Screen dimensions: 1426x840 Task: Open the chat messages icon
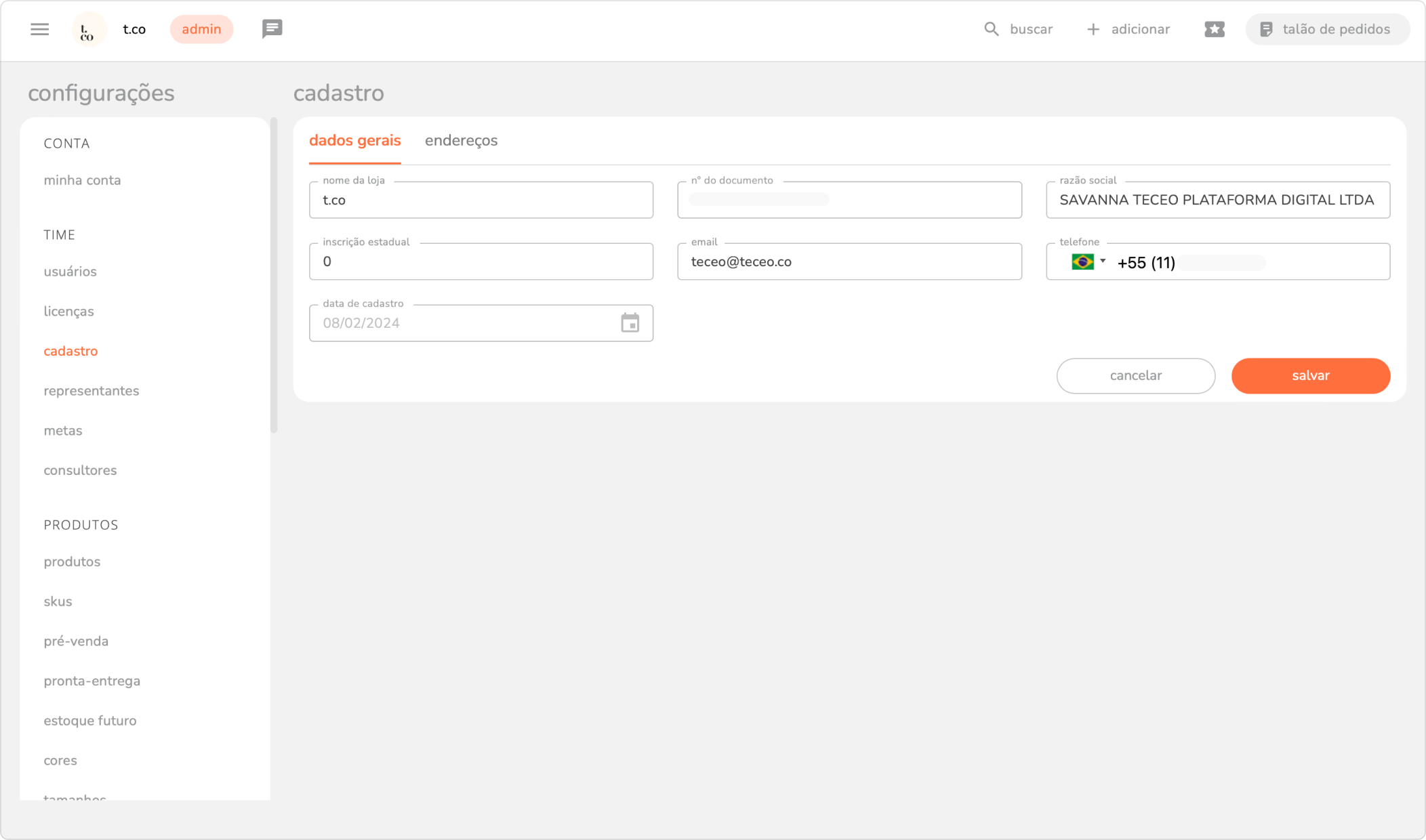pyautogui.click(x=272, y=28)
